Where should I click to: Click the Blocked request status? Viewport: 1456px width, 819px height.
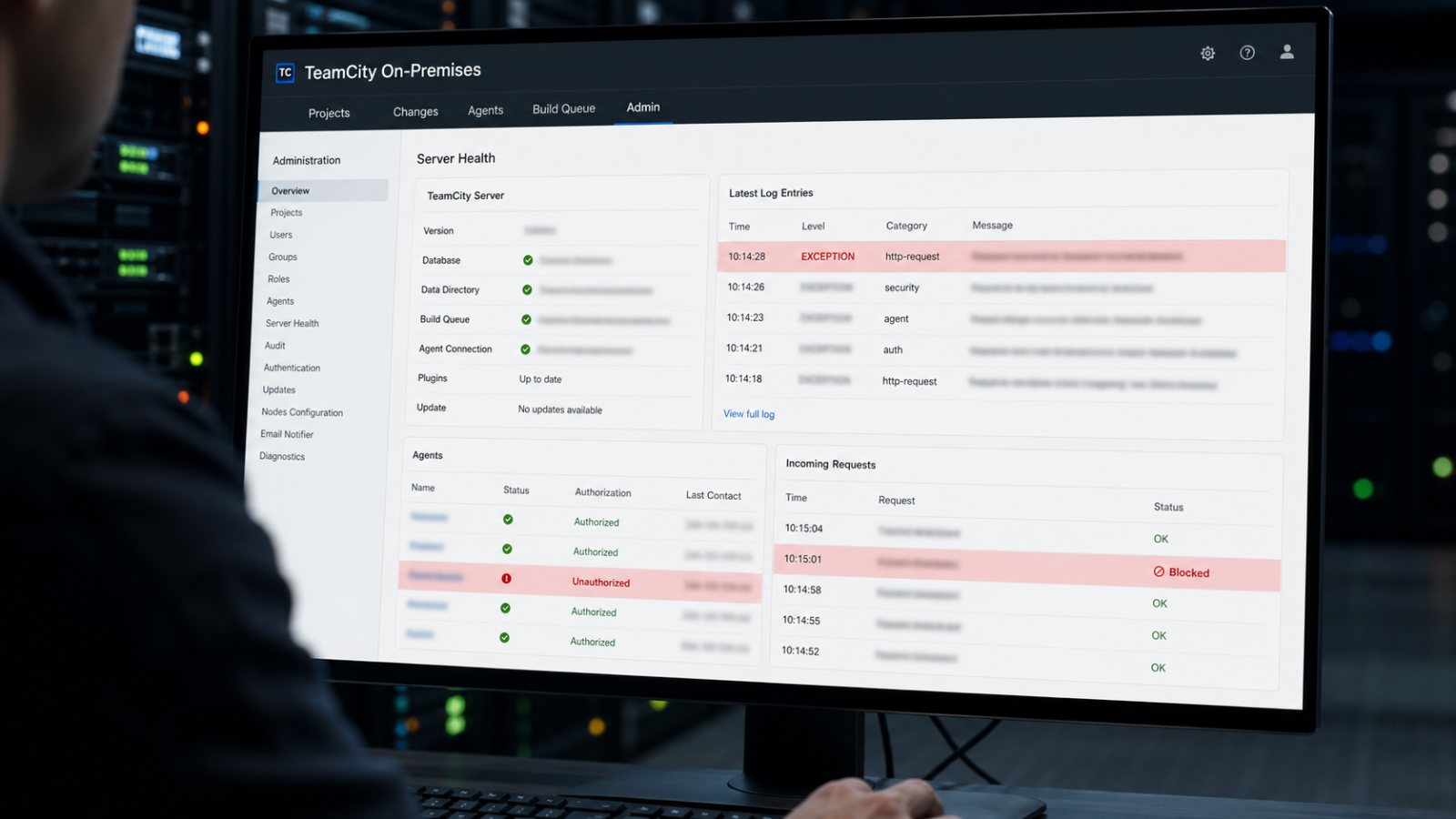(x=1188, y=572)
